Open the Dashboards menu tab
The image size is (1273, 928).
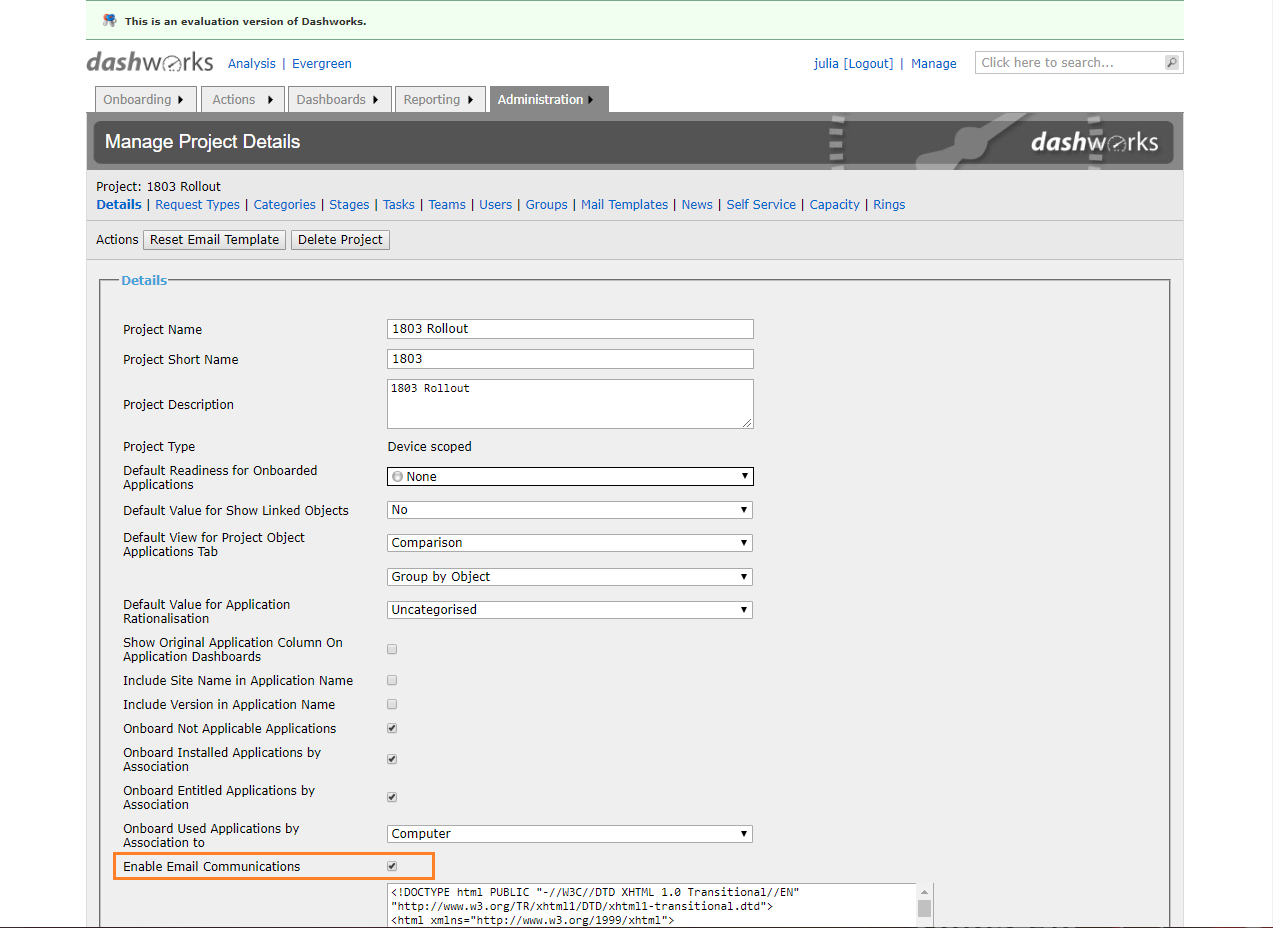coord(339,99)
